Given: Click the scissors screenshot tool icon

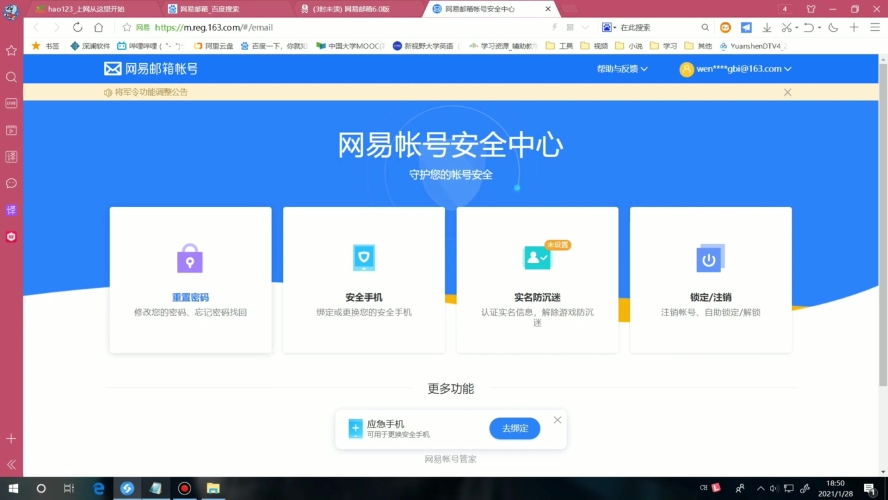Looking at the screenshot, I should click(x=786, y=27).
